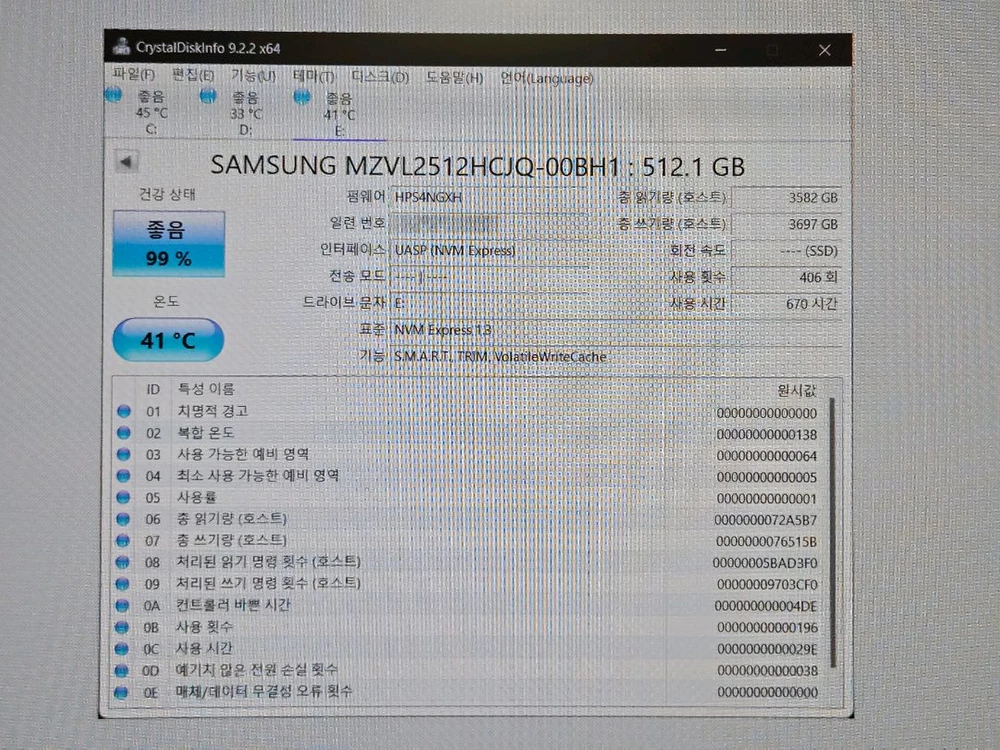Click the power on count value 406 회

[786, 277]
